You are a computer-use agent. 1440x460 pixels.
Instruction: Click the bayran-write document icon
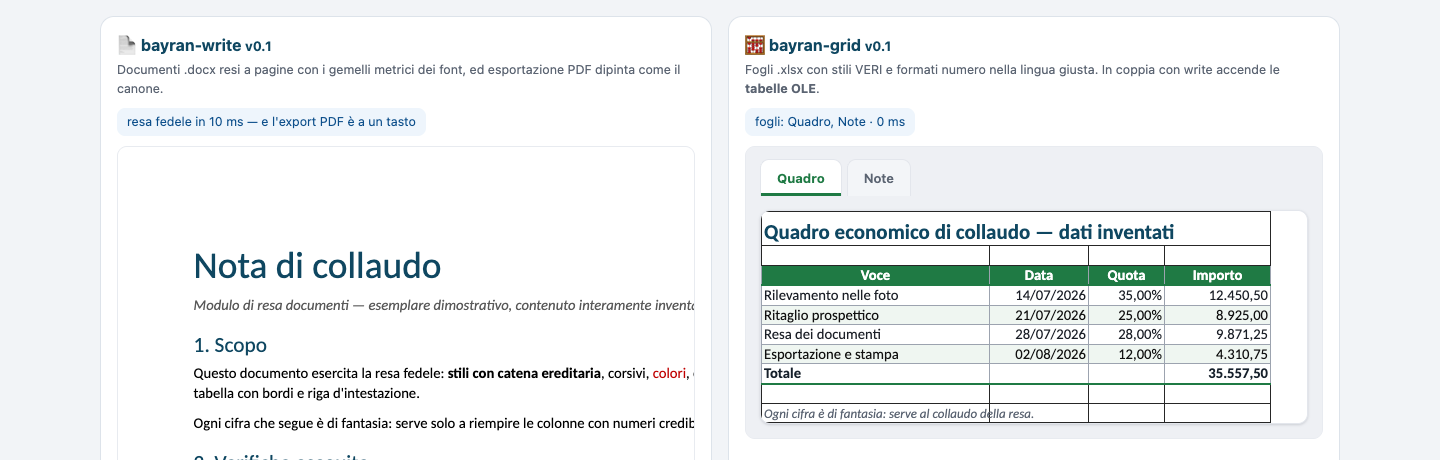point(126,45)
